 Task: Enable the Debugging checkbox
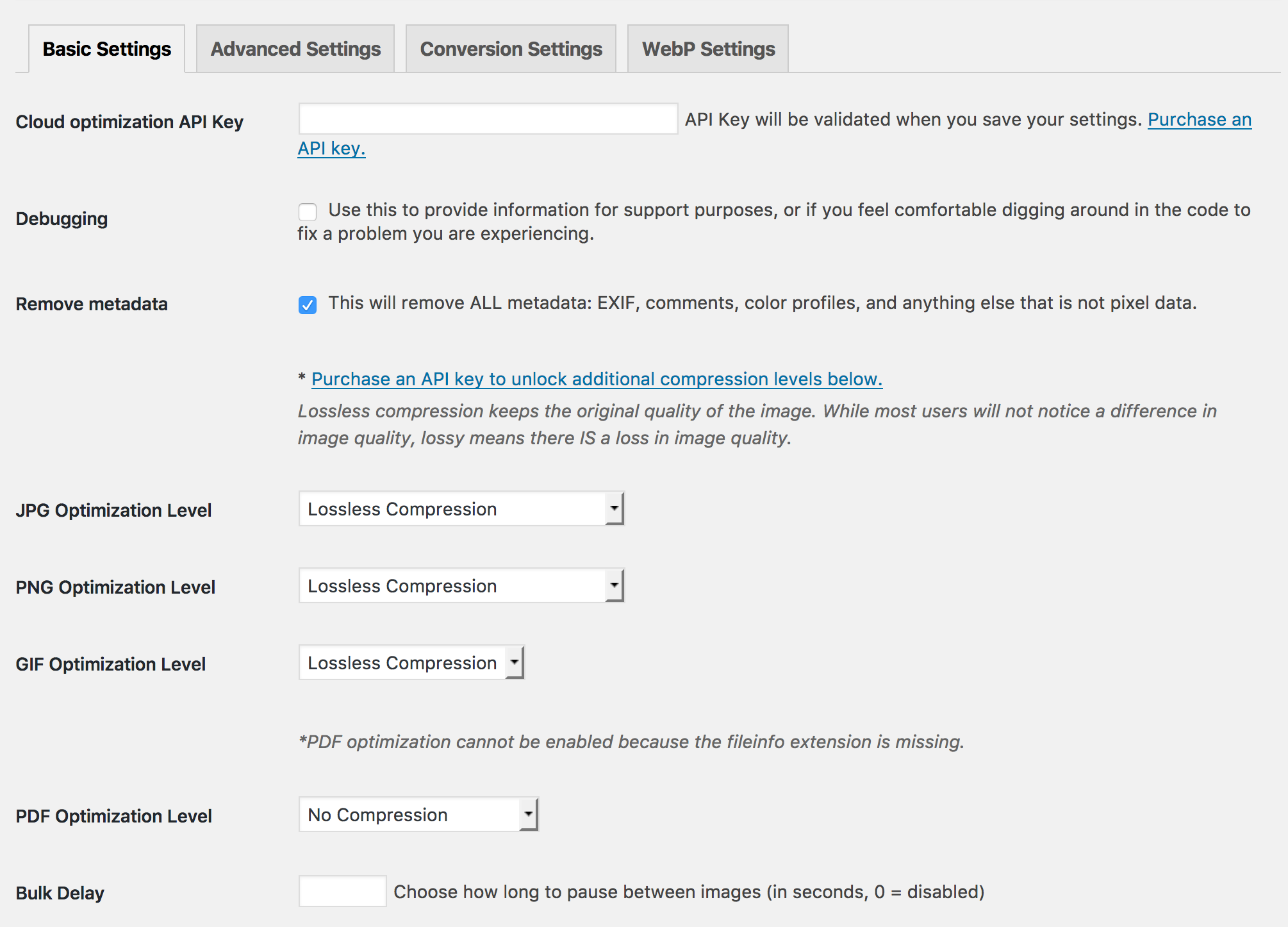[x=308, y=212]
